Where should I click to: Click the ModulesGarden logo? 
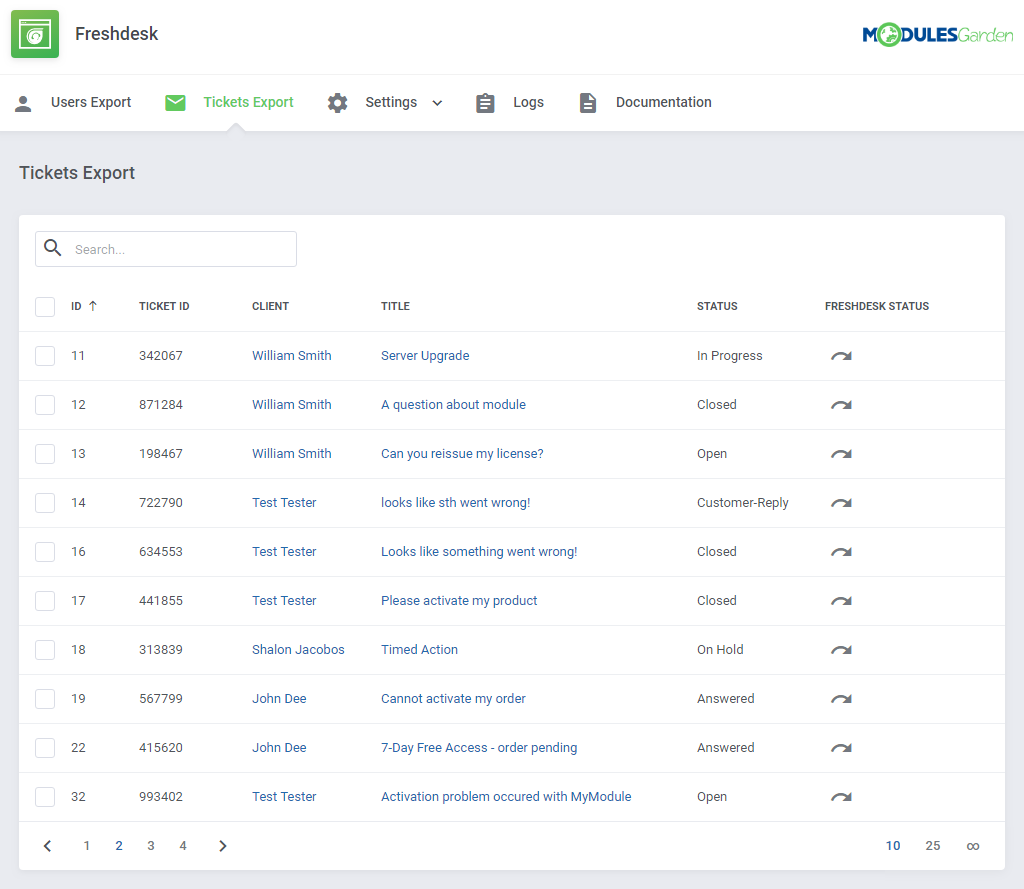click(937, 35)
